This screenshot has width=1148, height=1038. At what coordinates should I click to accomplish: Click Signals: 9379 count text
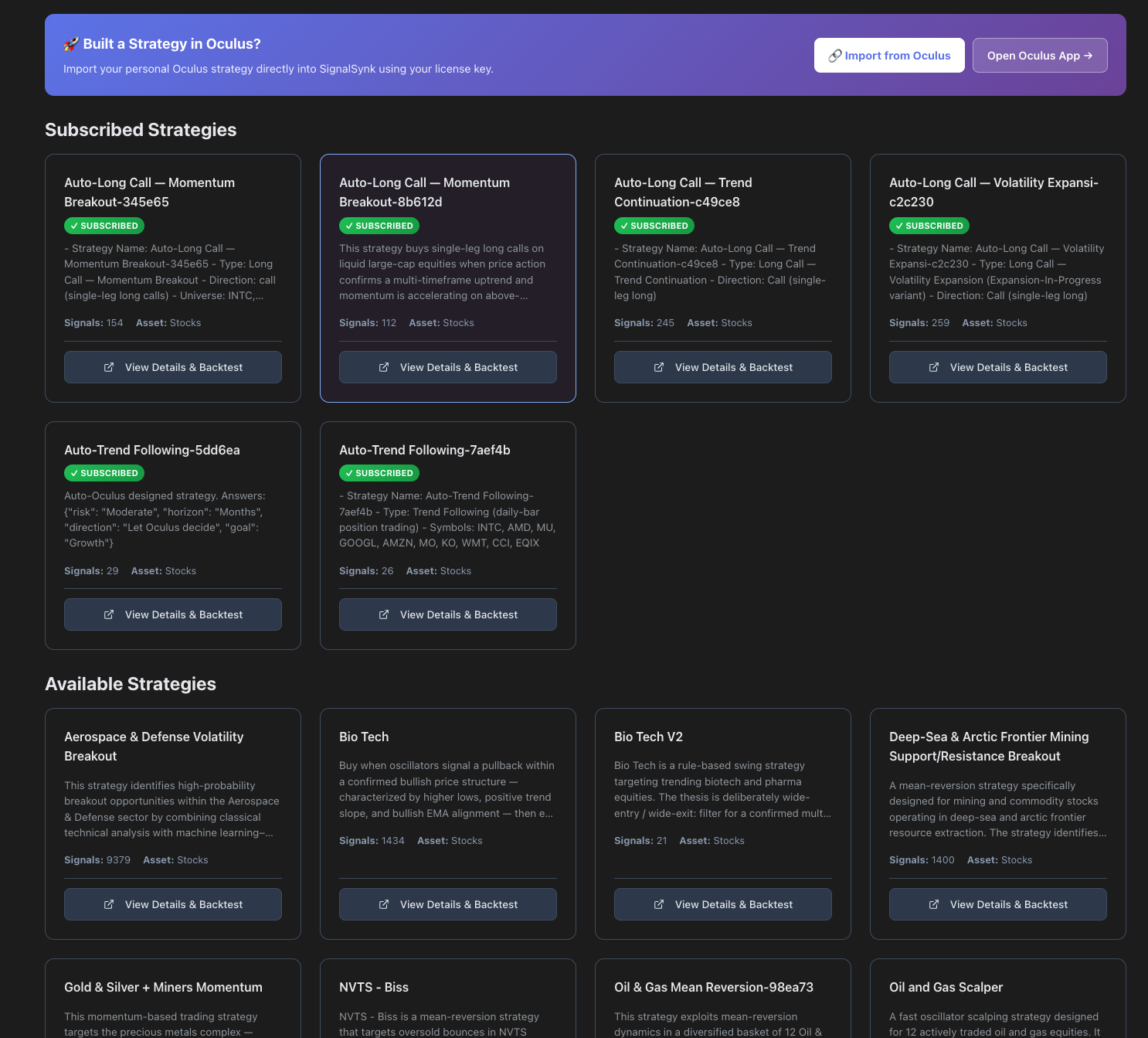coord(97,860)
